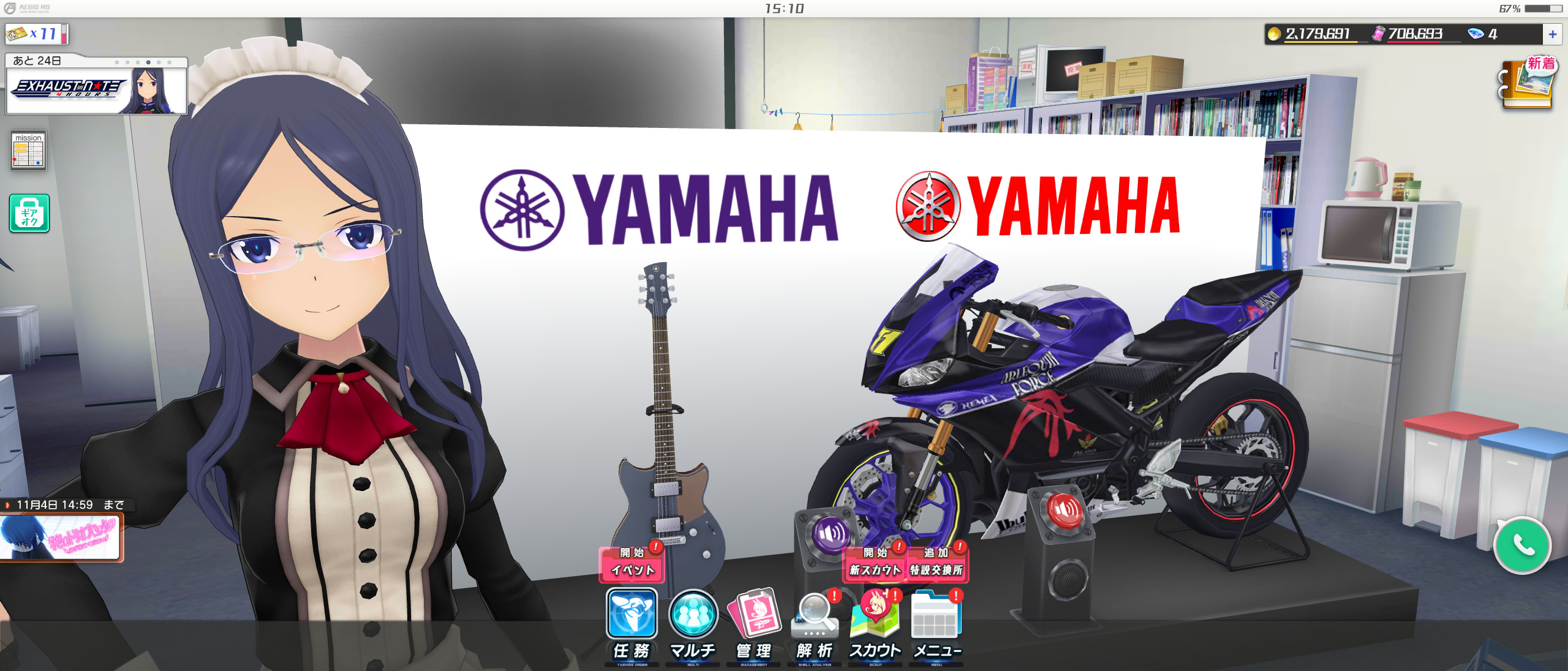Open the EXHAUST NOTE event banner
This screenshot has width=1568, height=671.
point(96,91)
